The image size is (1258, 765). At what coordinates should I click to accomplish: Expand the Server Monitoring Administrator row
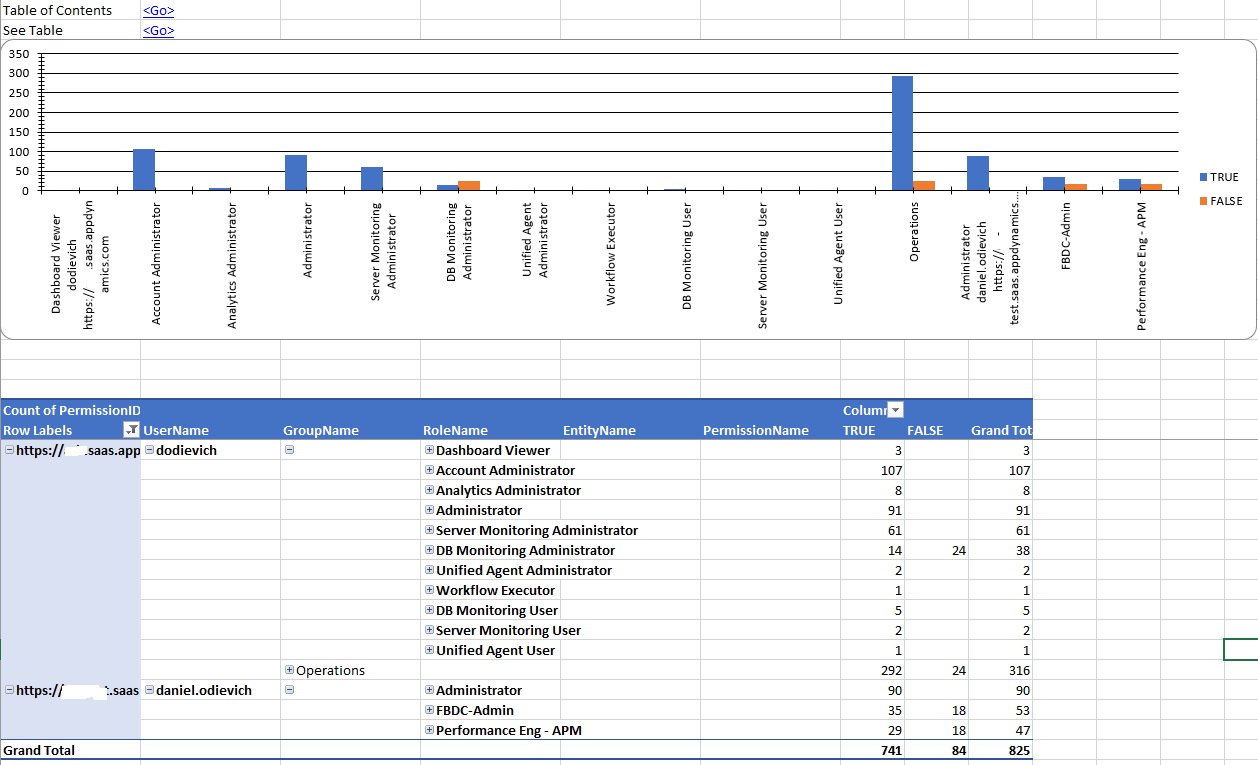pyautogui.click(x=430, y=530)
